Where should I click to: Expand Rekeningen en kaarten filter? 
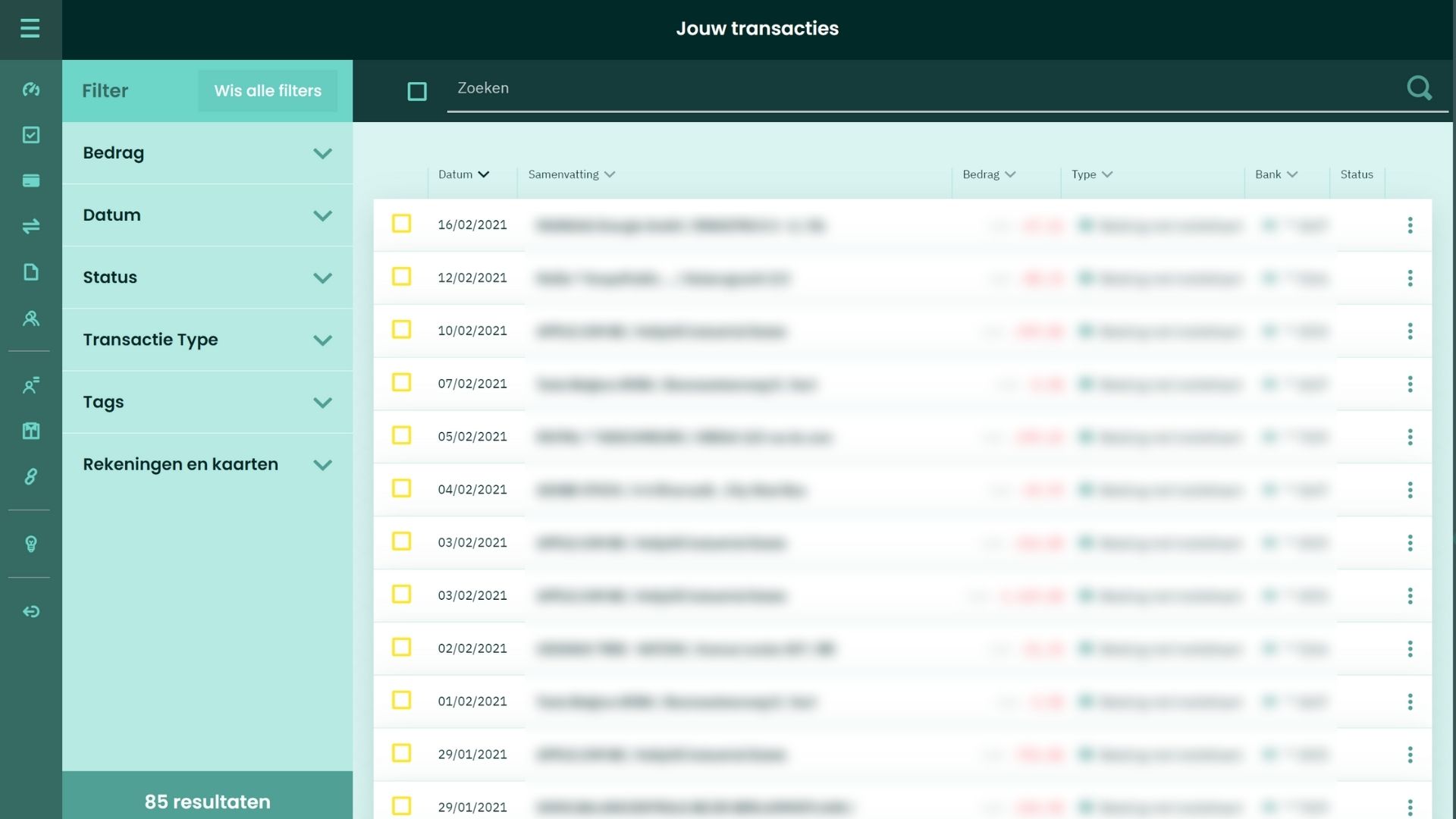click(207, 464)
